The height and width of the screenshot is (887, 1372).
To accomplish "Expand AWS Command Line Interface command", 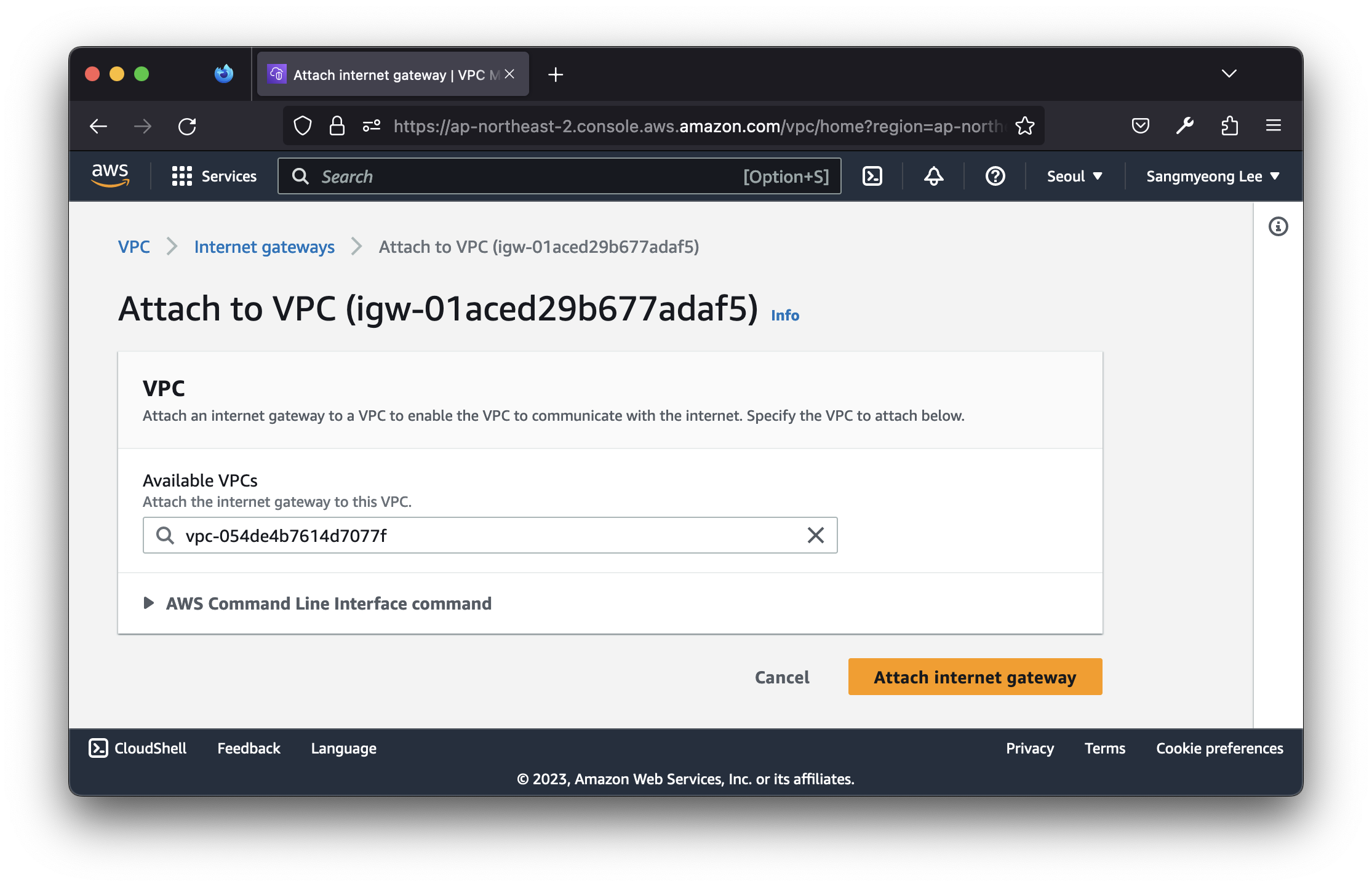I will click(317, 603).
